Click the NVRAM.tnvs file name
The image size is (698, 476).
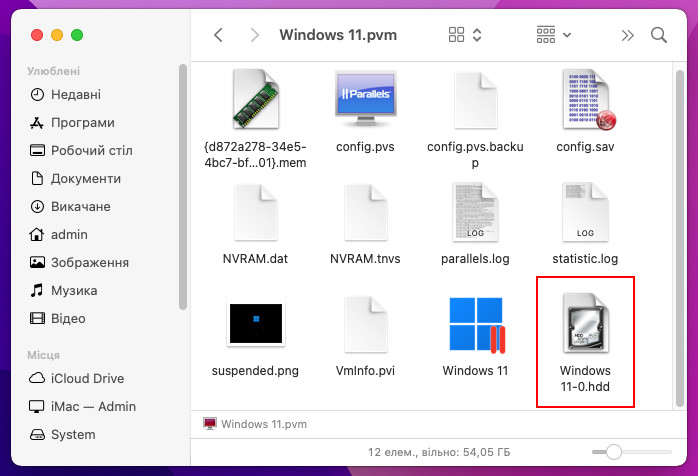click(365, 259)
